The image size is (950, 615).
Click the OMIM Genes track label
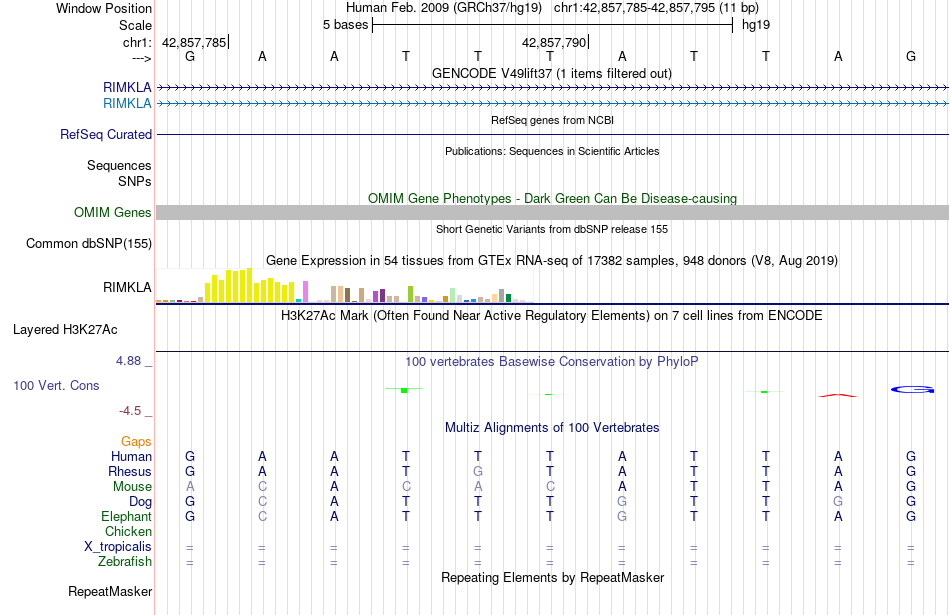tap(113, 213)
